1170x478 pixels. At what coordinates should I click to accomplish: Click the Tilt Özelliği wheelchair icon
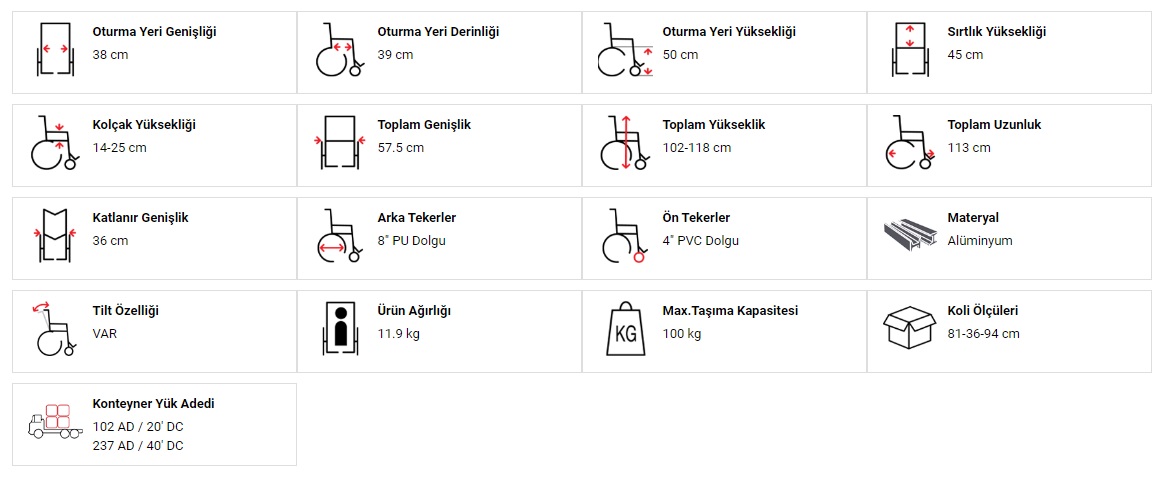[x=55, y=328]
